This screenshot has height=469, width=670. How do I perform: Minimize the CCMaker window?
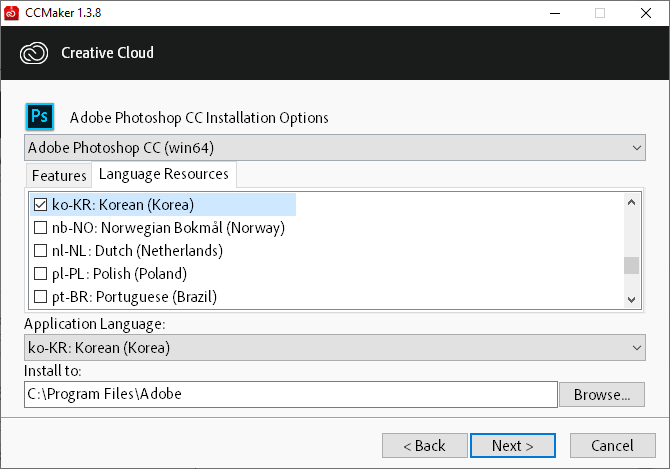click(x=555, y=13)
